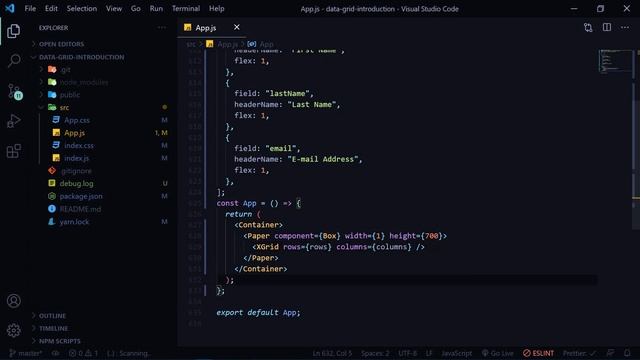Expand the NPM Scripts section
Viewport: 640px width, 360px height.
pyautogui.click(x=60, y=341)
